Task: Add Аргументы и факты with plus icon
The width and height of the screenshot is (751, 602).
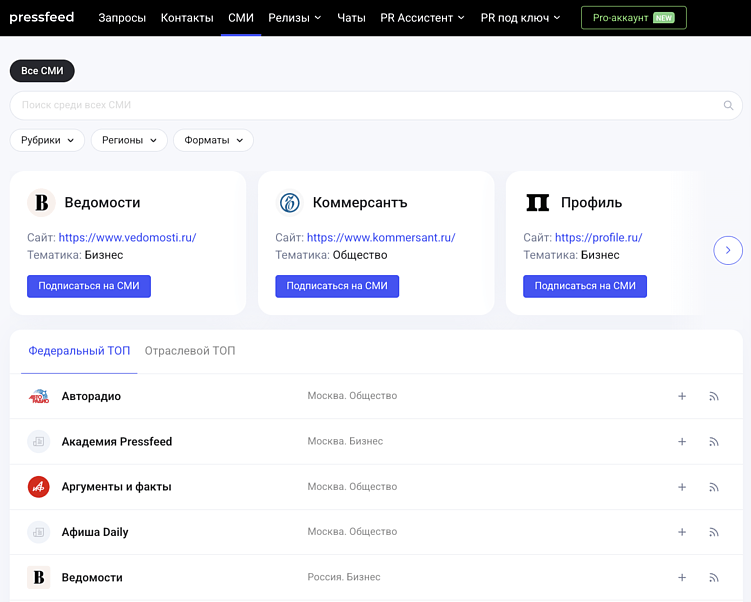Action: coord(682,487)
